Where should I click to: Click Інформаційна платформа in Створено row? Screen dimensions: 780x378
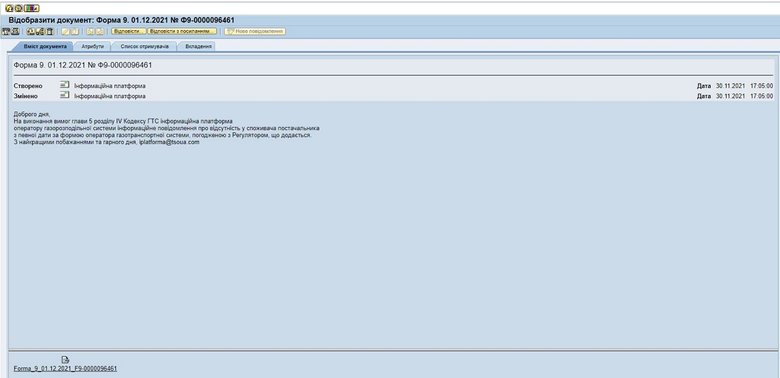click(110, 86)
